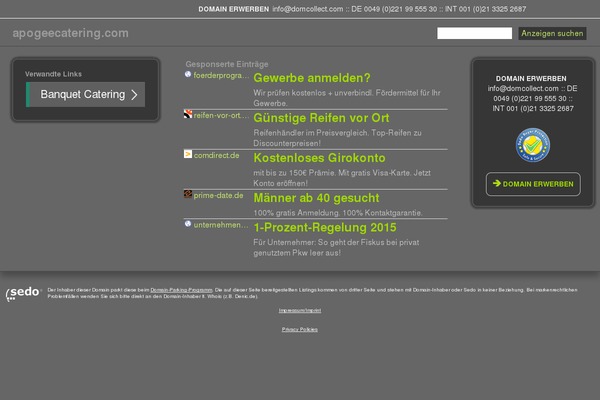Image resolution: width=600 pixels, height=400 pixels.
Task: Click the Gesponserte Einträge heading
Action: pos(227,64)
